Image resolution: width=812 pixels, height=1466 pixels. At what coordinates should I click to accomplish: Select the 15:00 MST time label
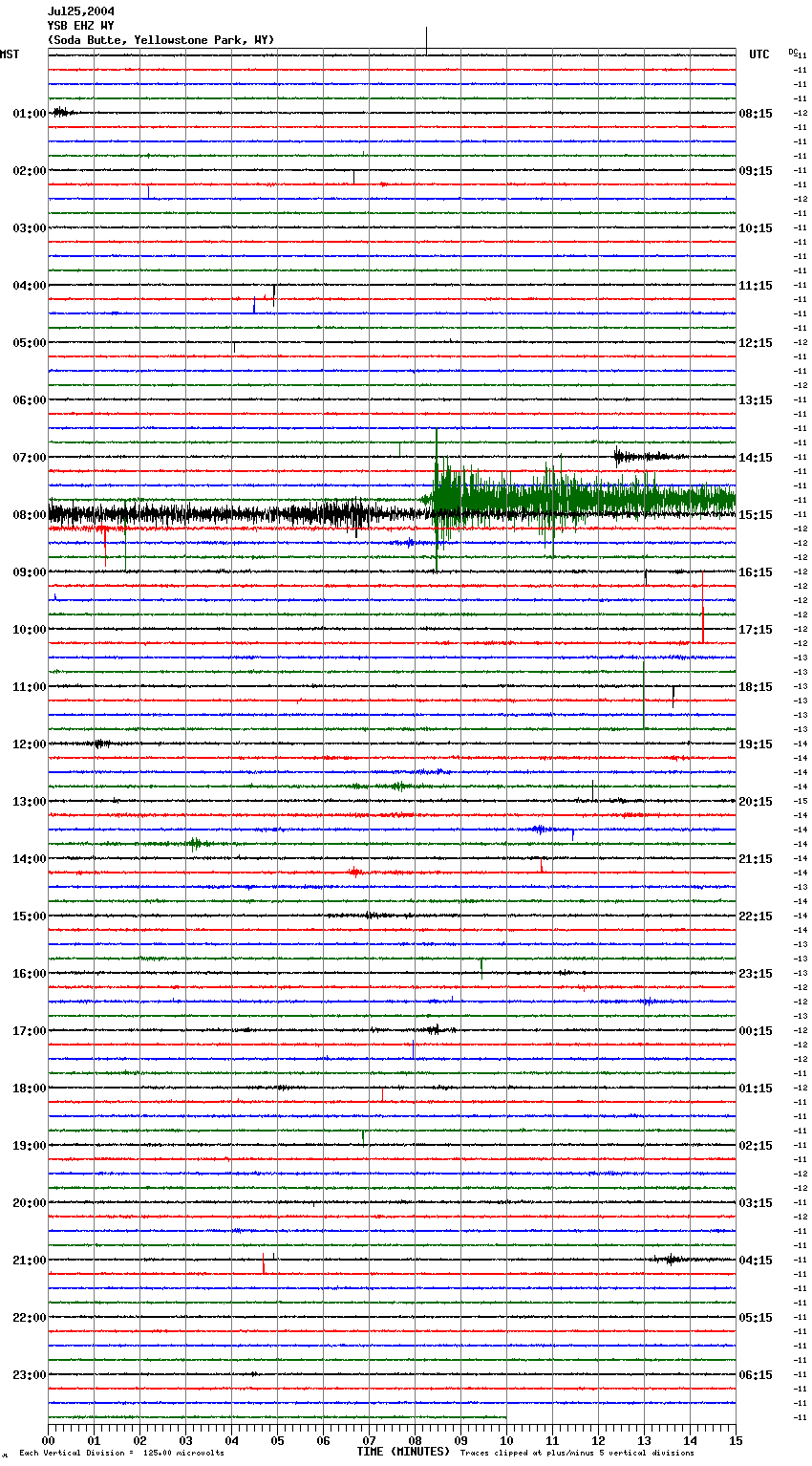pyautogui.click(x=30, y=916)
